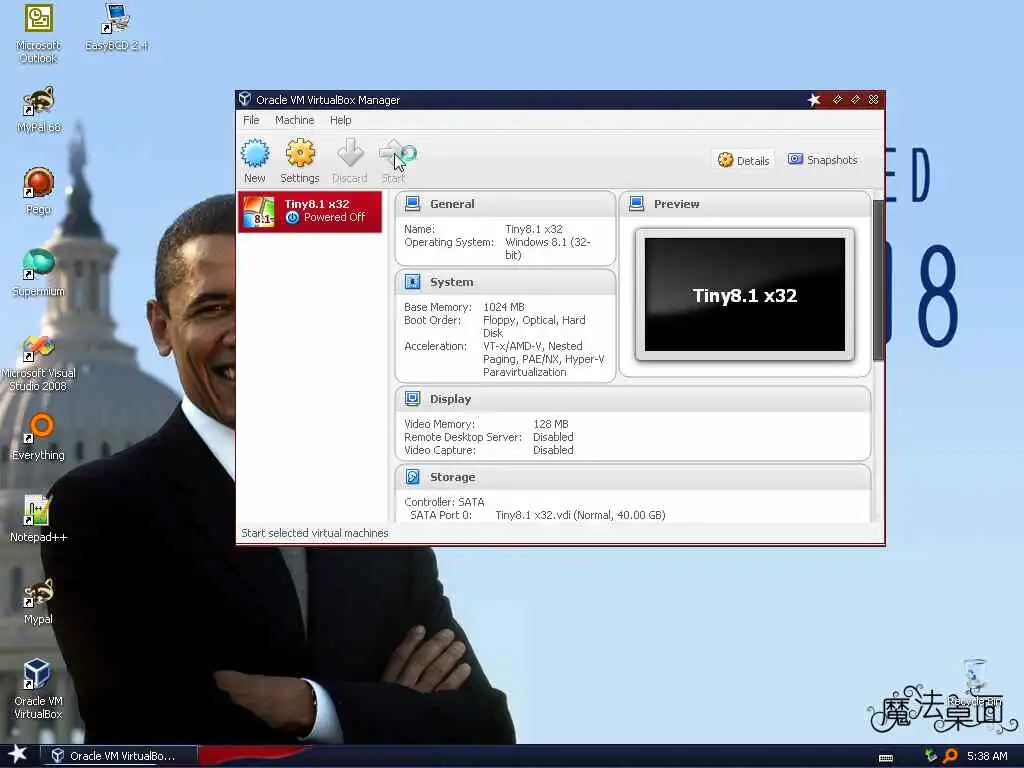Click Oracle VM VirtualBox taskbar button
The height and width of the screenshot is (768, 1024).
click(120, 756)
